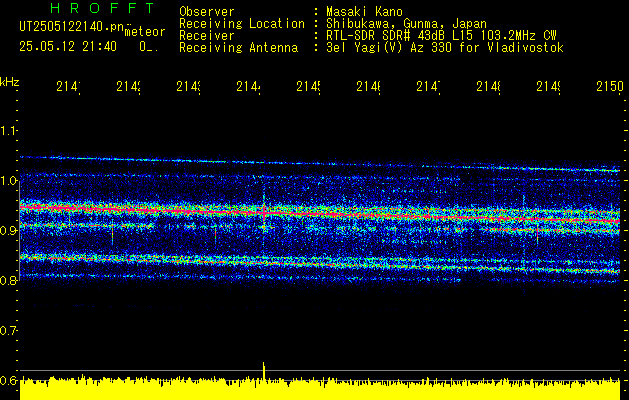Image resolution: width=629 pixels, height=400 pixels.
Task: Click the Receiving Location label
Action: coord(242,24)
